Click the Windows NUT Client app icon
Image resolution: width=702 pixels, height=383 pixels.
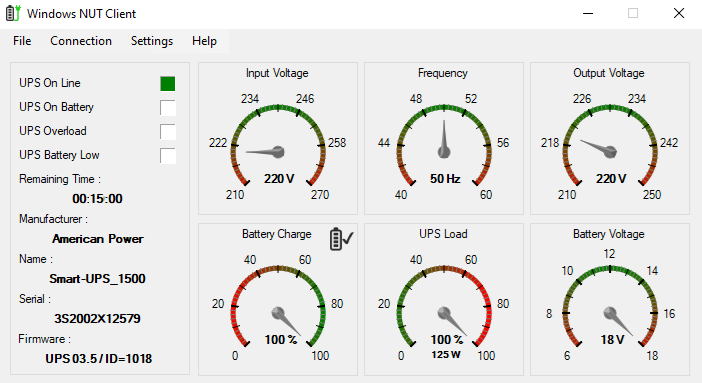[13, 13]
